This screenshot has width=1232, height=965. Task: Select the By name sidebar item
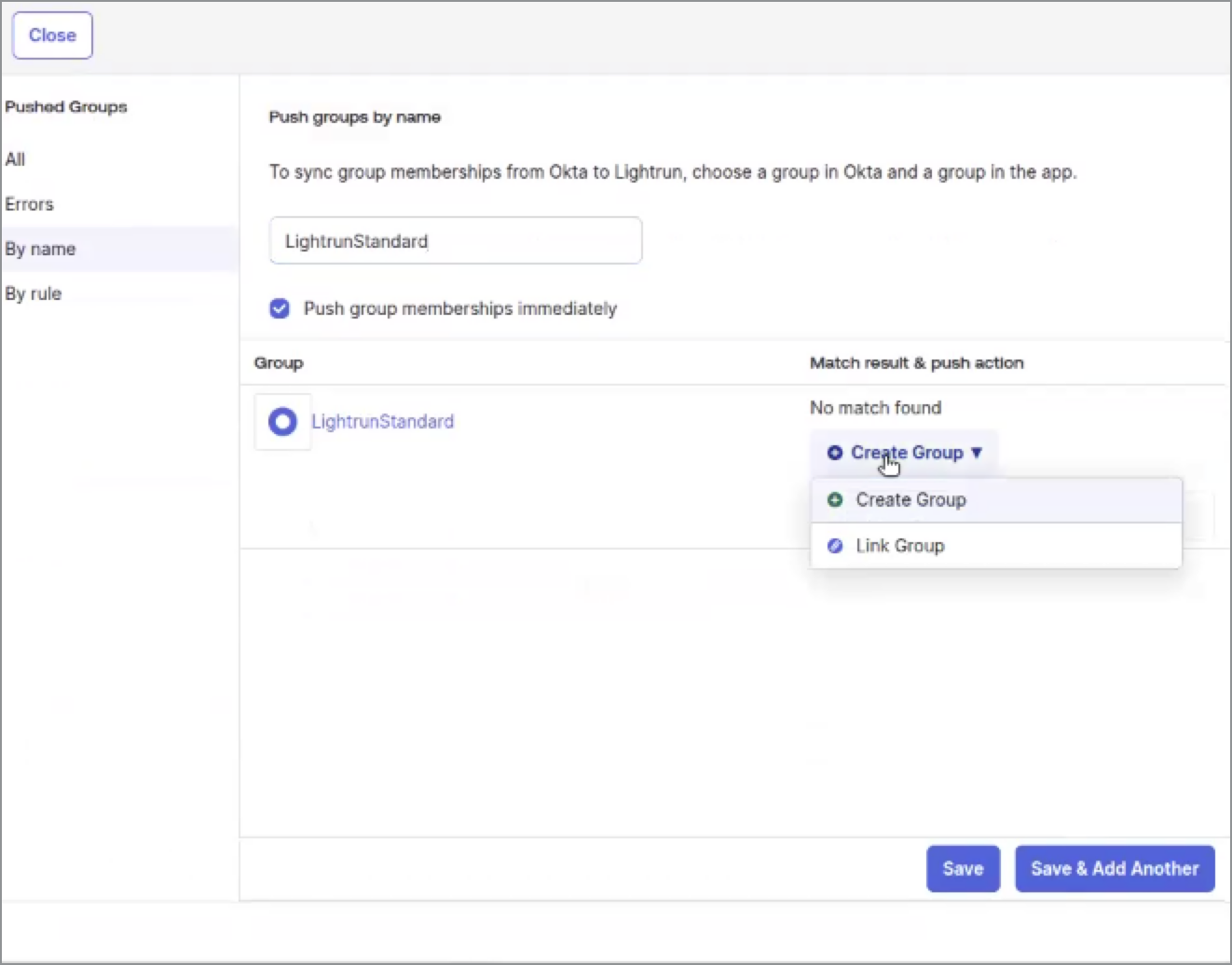click(40, 249)
